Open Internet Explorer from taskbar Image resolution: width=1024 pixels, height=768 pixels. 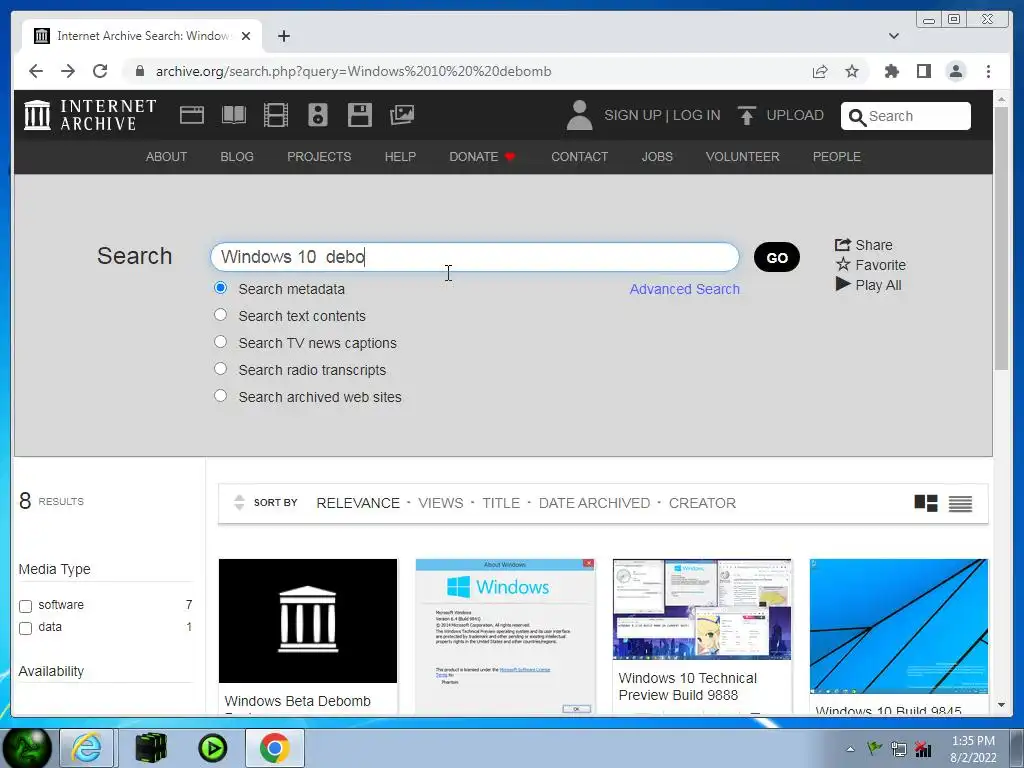click(x=87, y=748)
